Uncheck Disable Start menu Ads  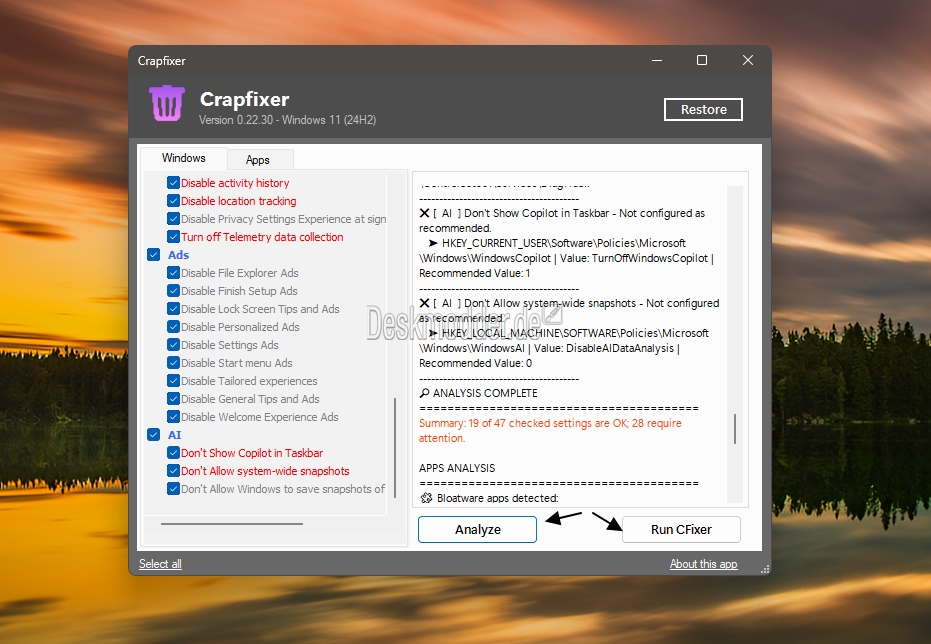pyautogui.click(x=173, y=363)
